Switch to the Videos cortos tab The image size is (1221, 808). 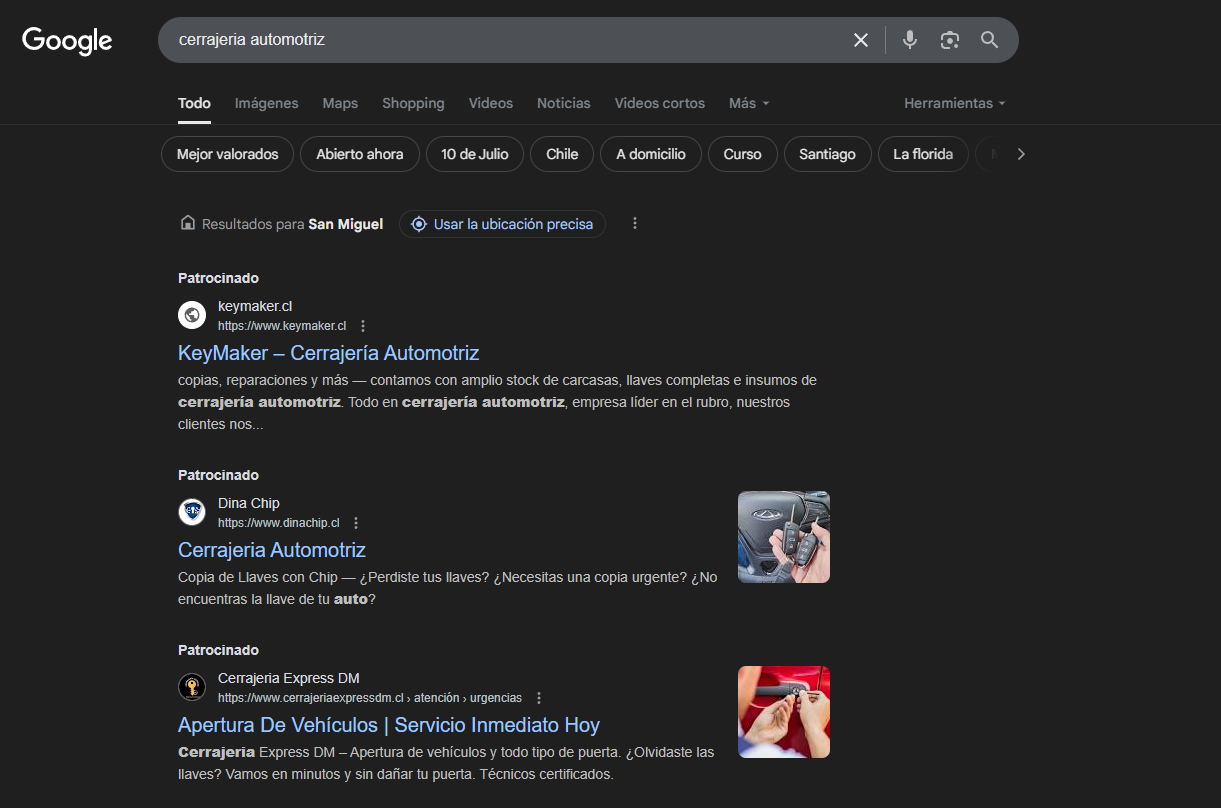(x=660, y=103)
